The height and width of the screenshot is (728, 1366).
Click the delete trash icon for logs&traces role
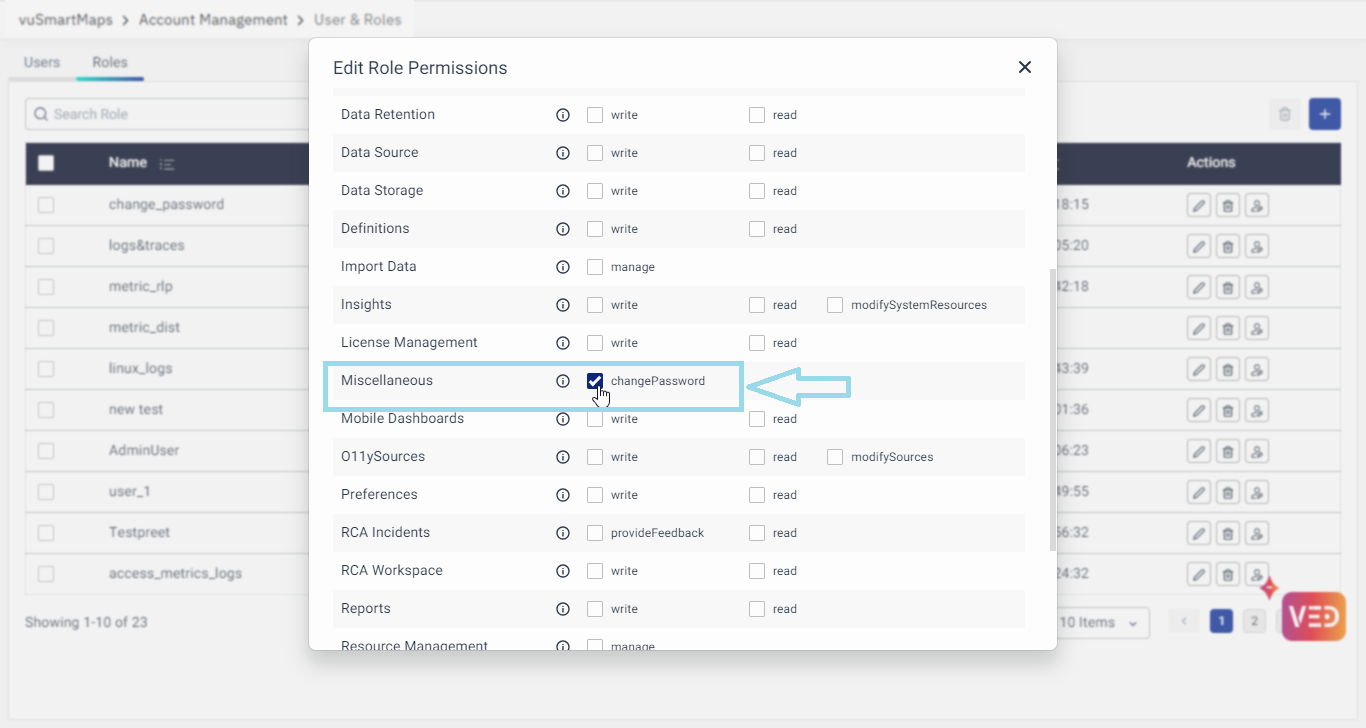tap(1228, 246)
